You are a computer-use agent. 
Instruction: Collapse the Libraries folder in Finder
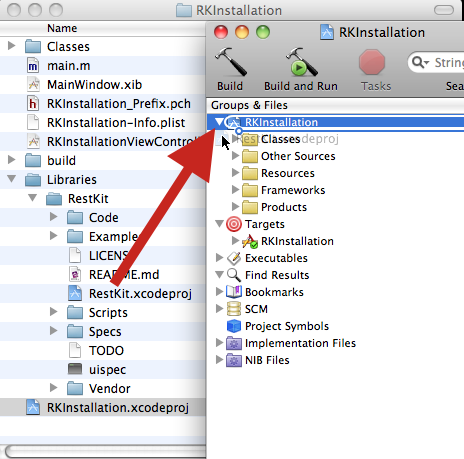tap(12, 179)
